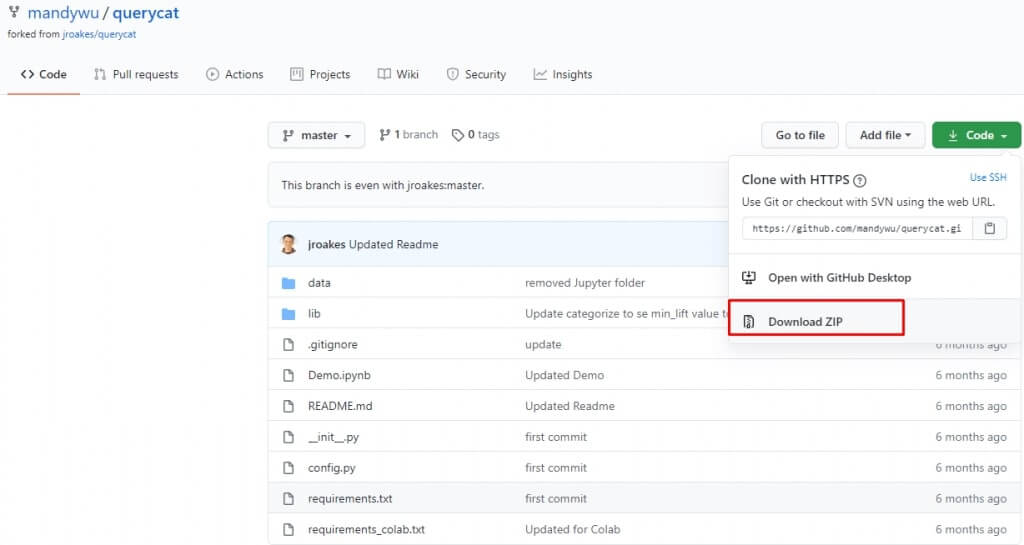Open the requirements_colab.txt file
This screenshot has height=545, width=1024.
tap(366, 529)
